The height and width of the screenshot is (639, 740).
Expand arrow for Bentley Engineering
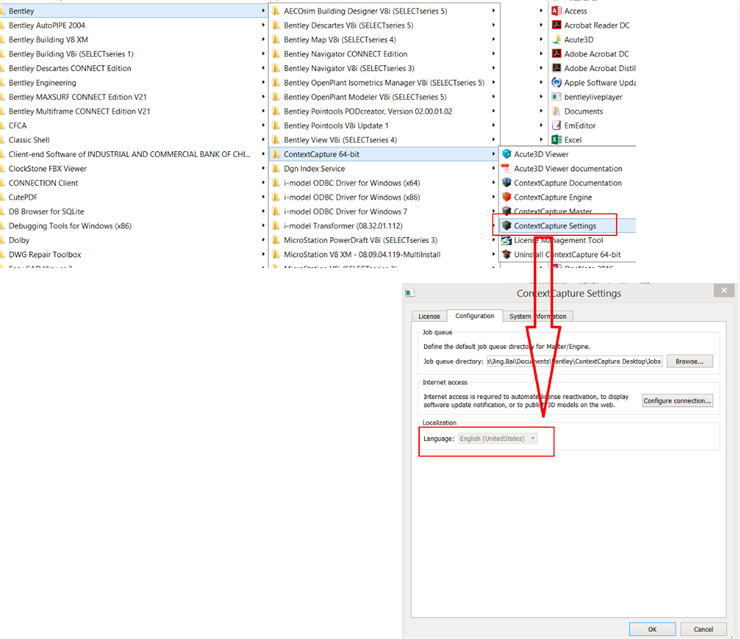263,83
